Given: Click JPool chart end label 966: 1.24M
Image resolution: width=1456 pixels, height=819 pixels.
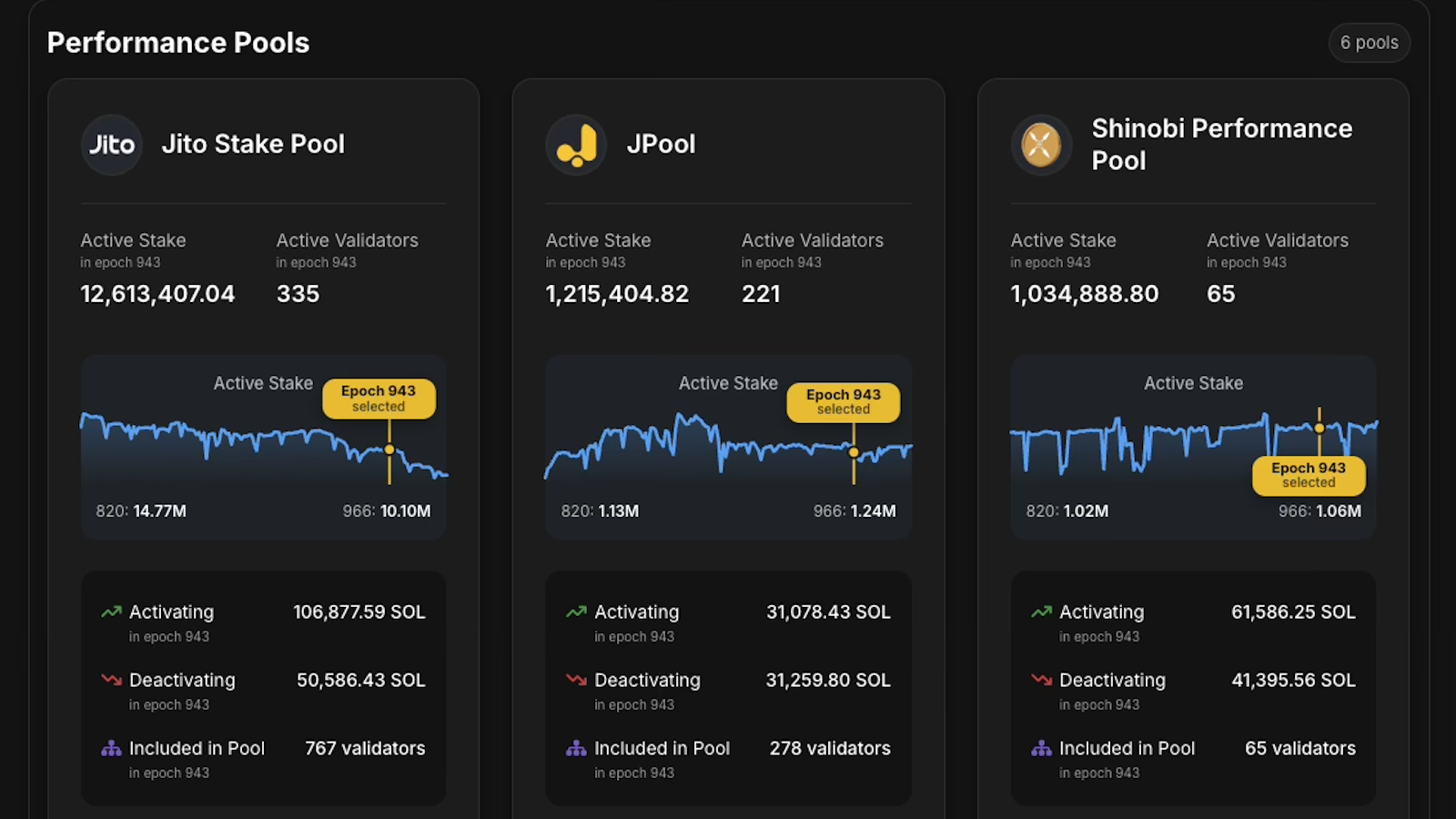Looking at the screenshot, I should 854,511.
